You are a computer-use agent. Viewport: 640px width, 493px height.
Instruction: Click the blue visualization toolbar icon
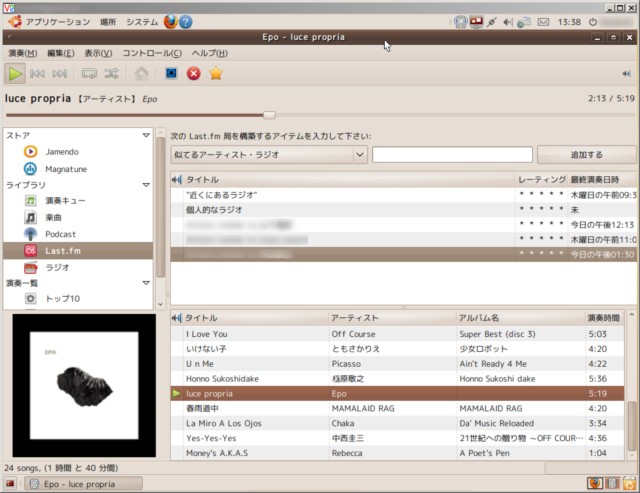(x=171, y=73)
